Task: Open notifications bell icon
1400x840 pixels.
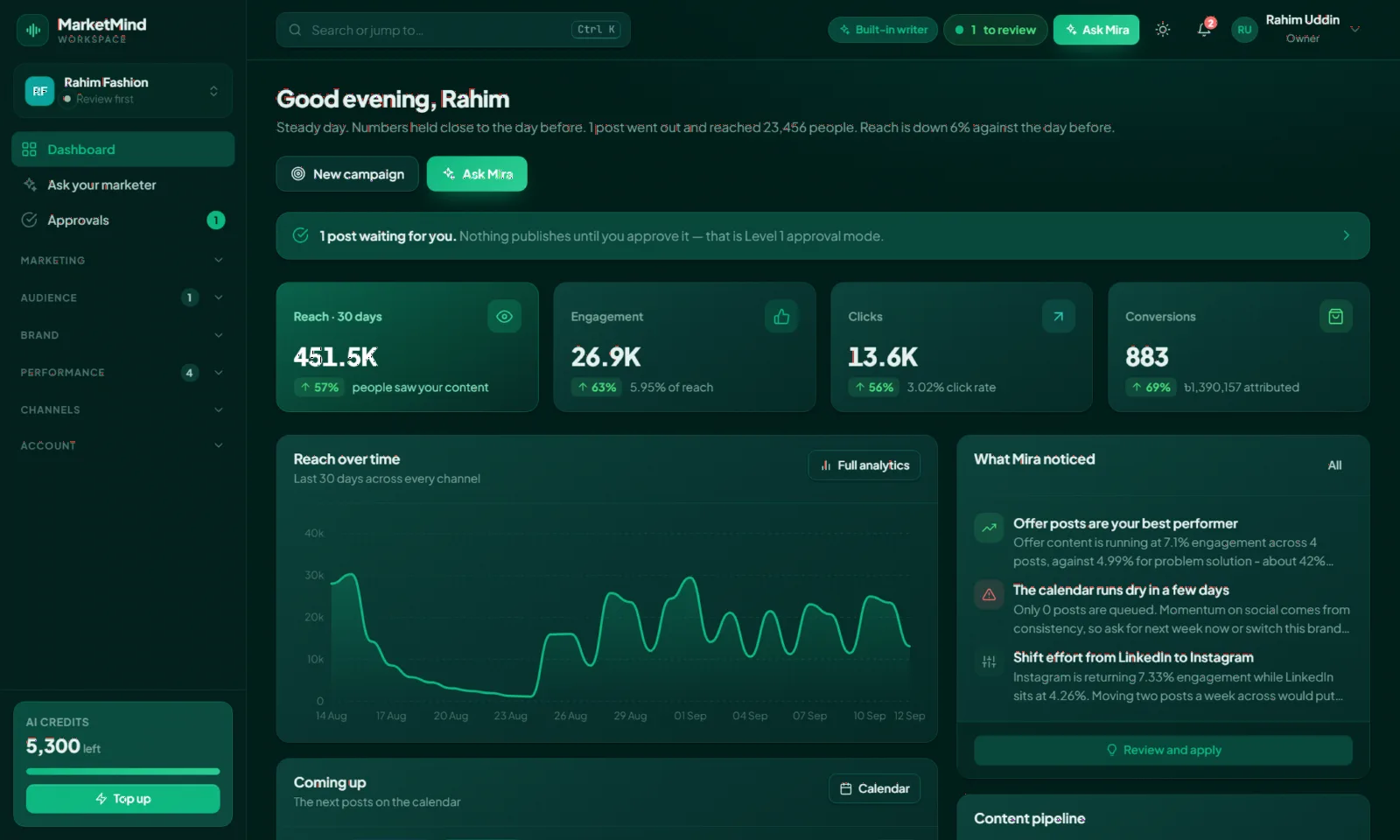Action: (1205, 30)
